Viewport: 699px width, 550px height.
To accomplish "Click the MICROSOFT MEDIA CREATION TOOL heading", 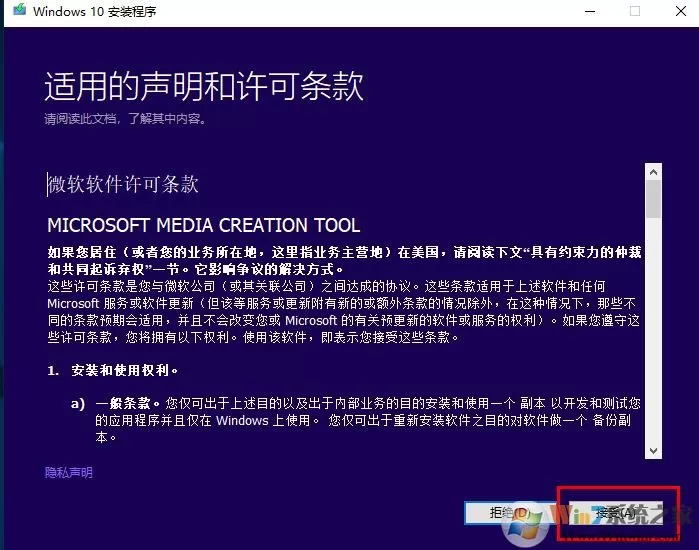I will coord(204,225).
